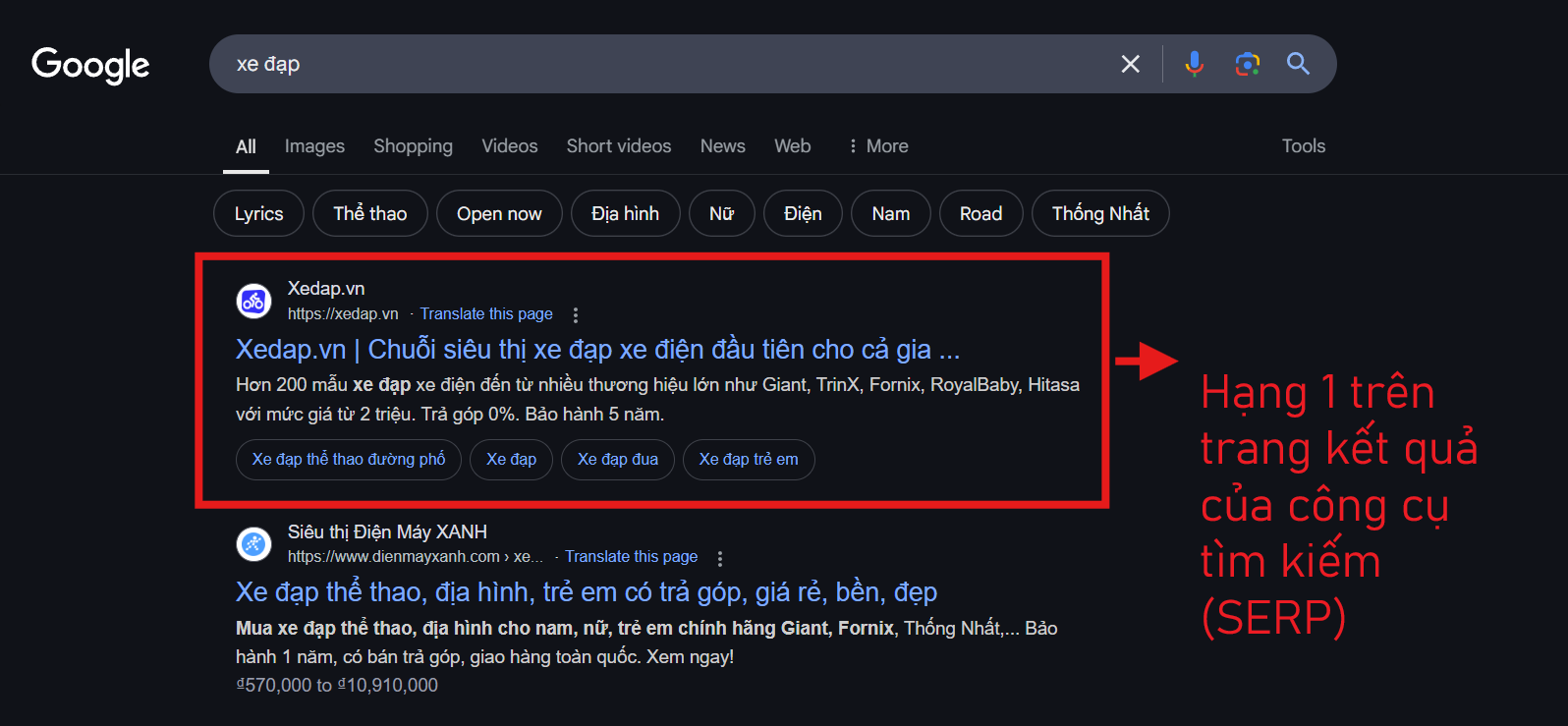The image size is (1568, 726).
Task: Clear the search box with X icon
Action: [x=1131, y=64]
